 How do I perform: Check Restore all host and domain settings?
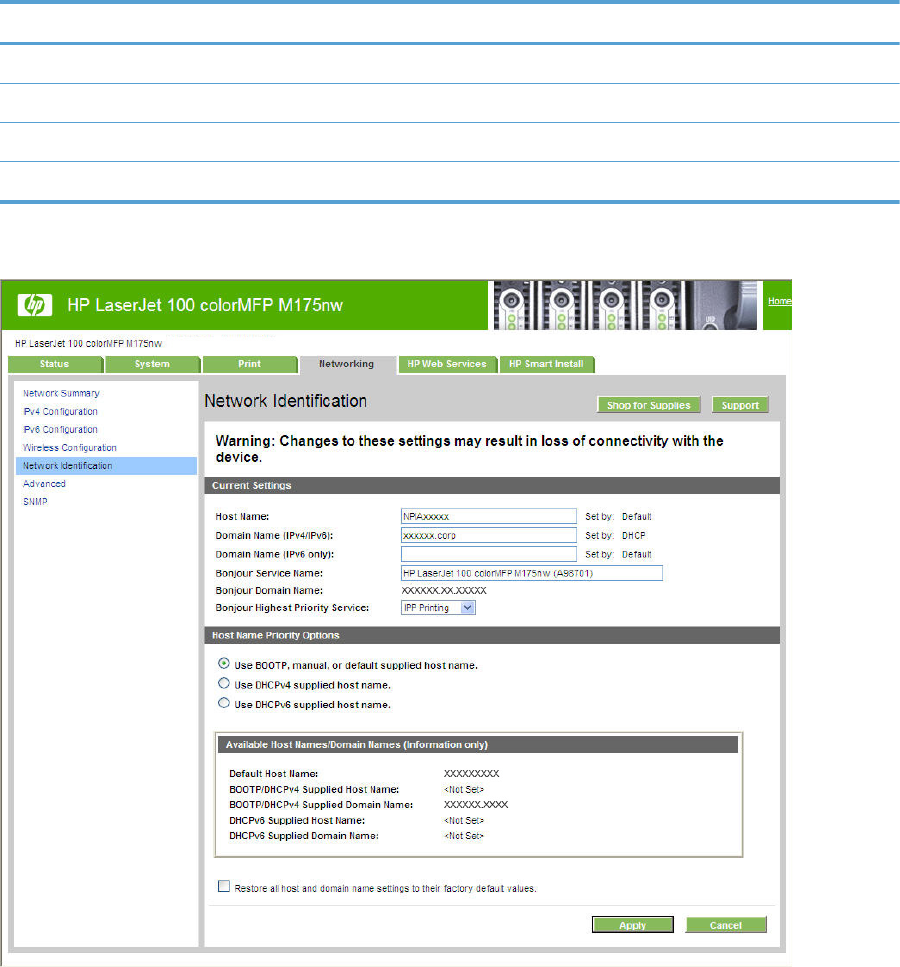point(223,887)
